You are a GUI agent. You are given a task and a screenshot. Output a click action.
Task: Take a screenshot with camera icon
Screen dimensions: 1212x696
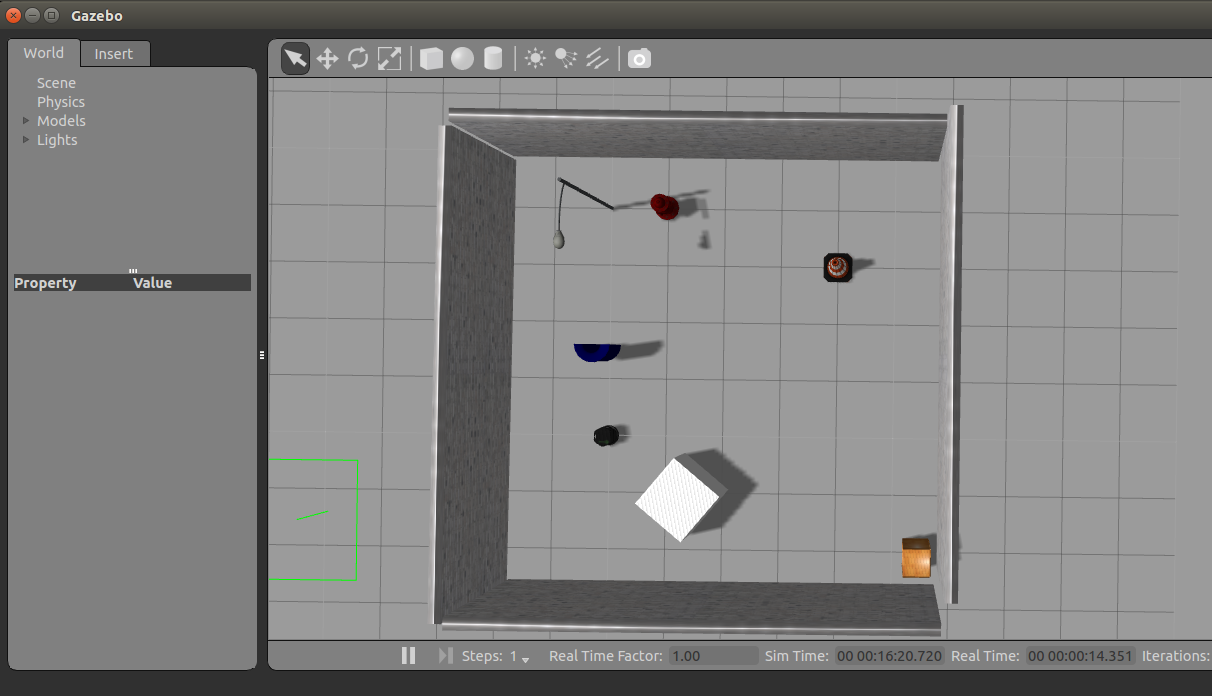point(639,59)
